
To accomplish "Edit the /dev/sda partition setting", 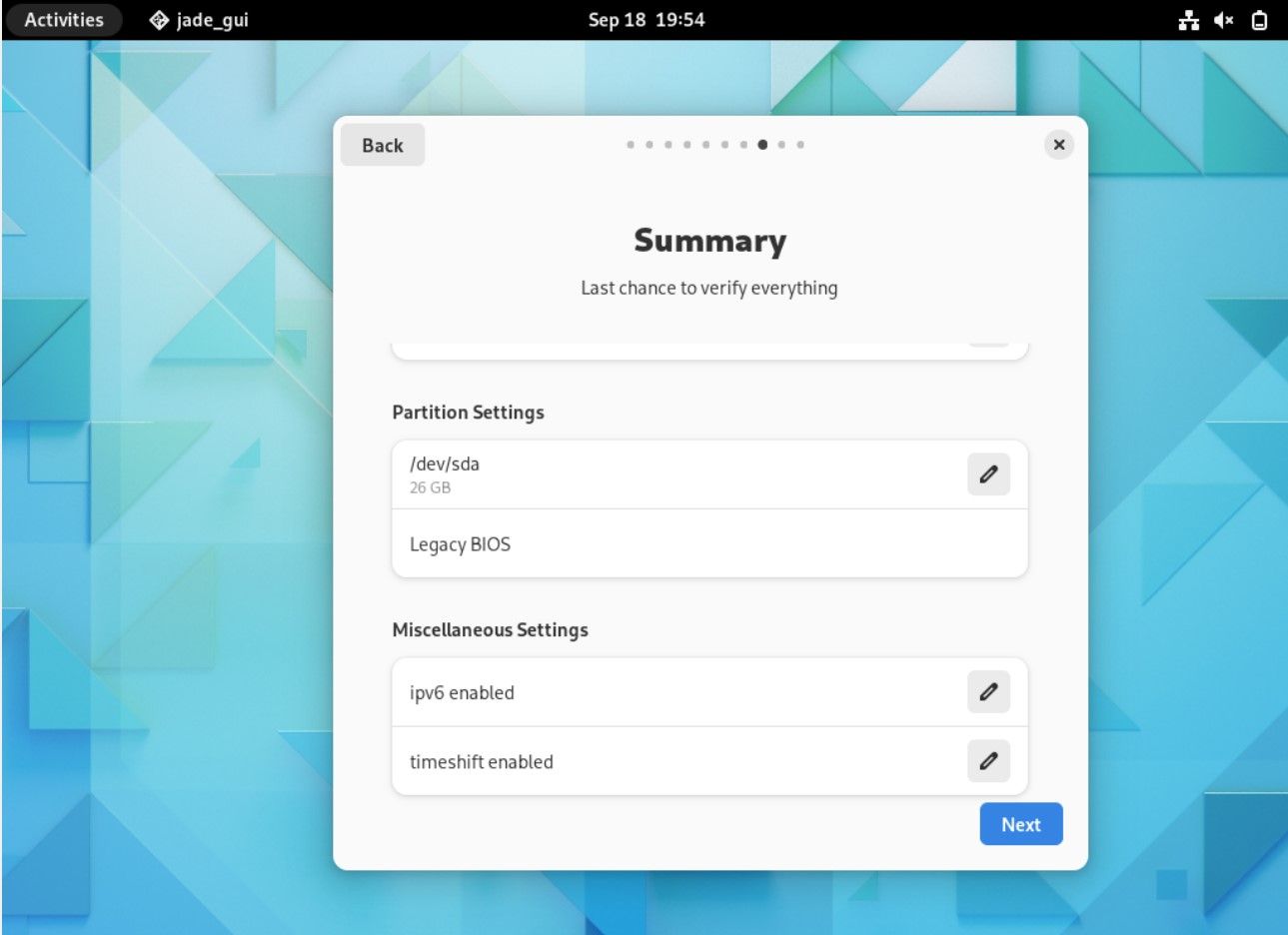I will tap(988, 474).
